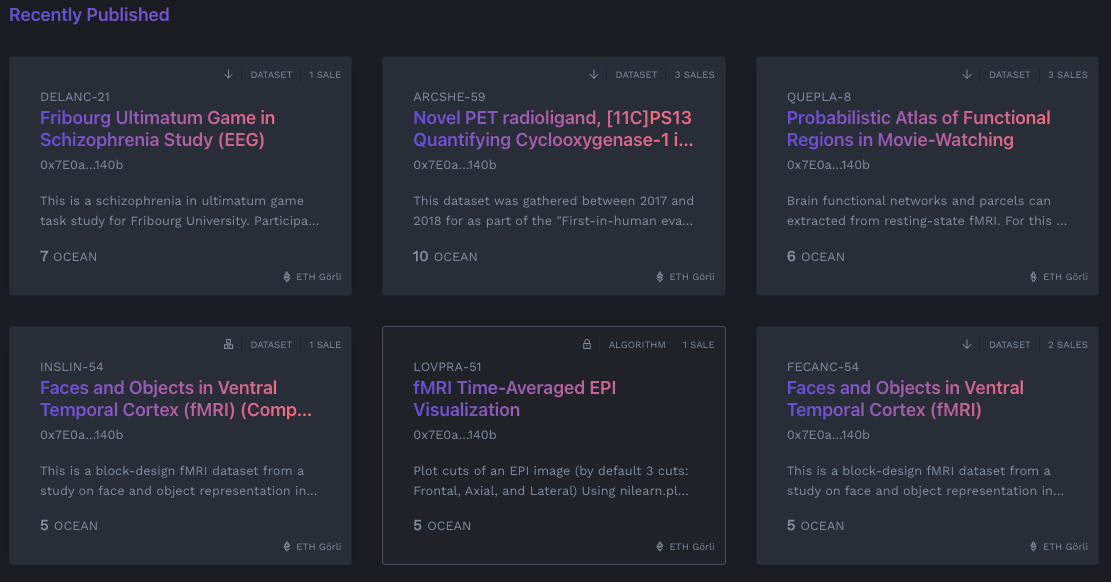The height and width of the screenshot is (582, 1111).
Task: Click the 3 SALES label on ARCSHE-59
Action: (x=694, y=75)
